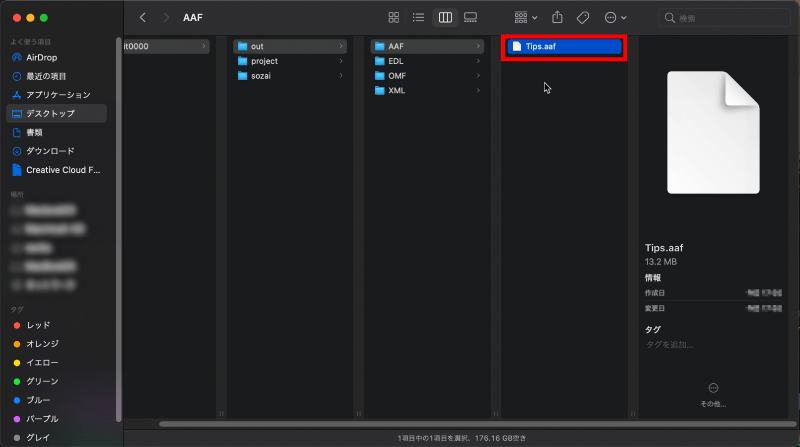Switch to icon view in toolbar
800x447 pixels.
pos(394,18)
